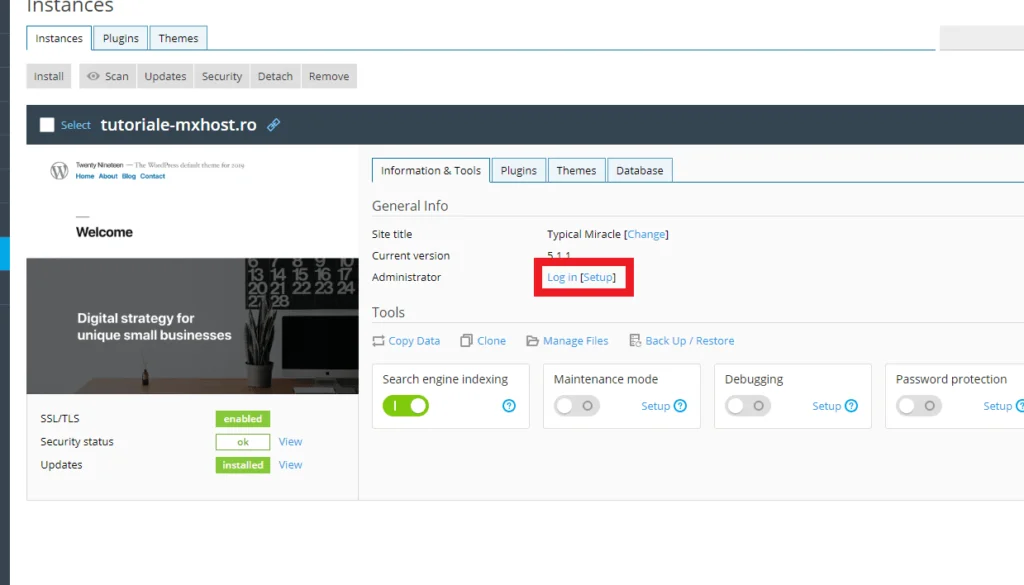
Task: Click the Install button
Action: 49,76
